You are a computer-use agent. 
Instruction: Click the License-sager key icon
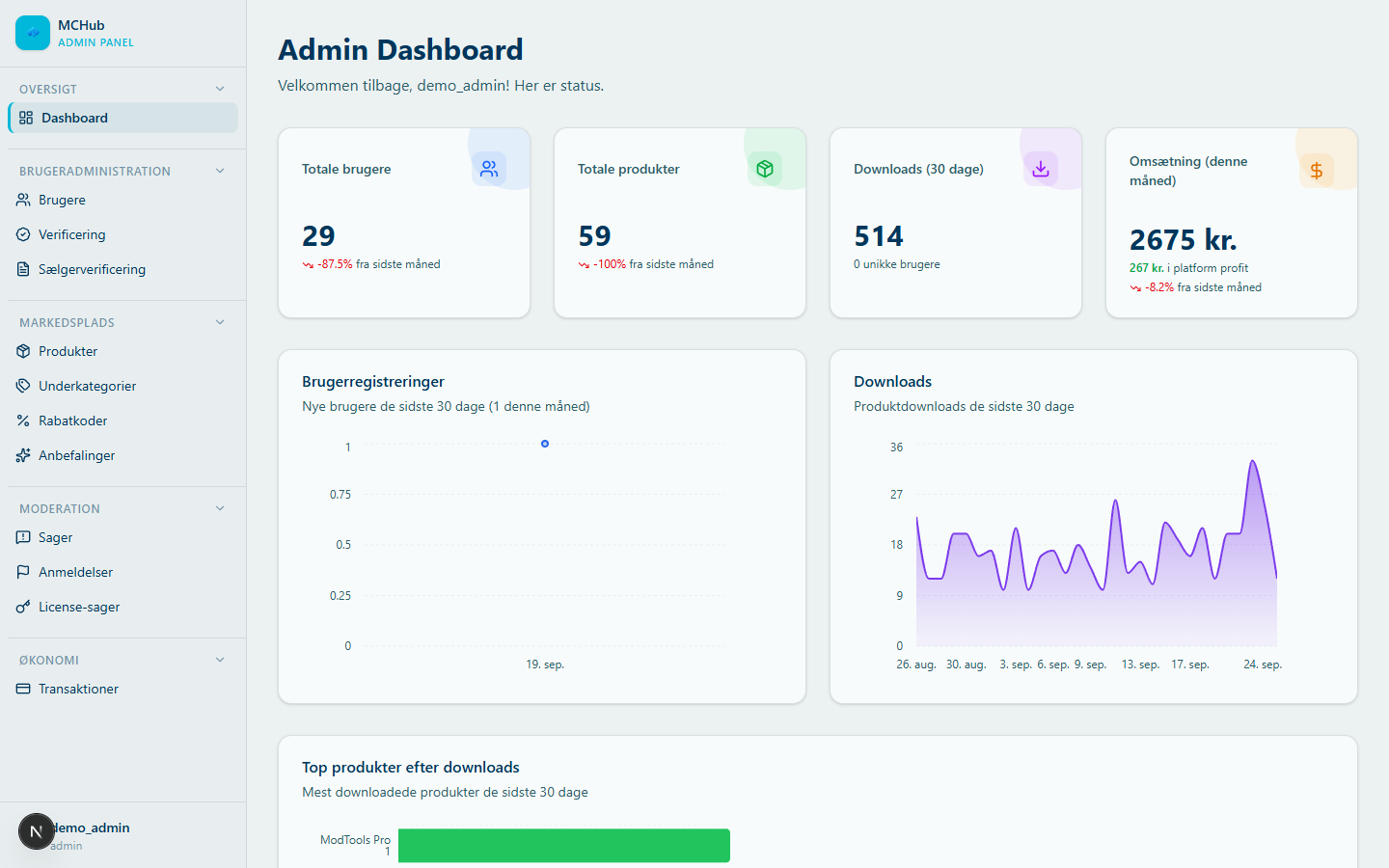point(23,607)
